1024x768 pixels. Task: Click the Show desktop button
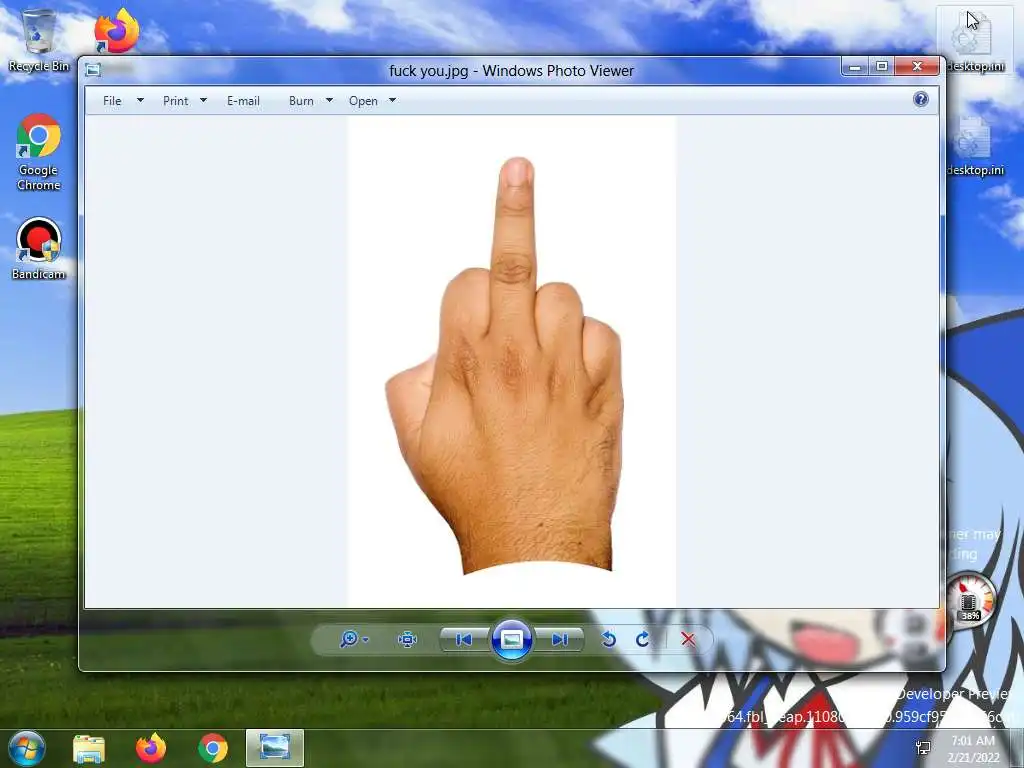(1017, 748)
